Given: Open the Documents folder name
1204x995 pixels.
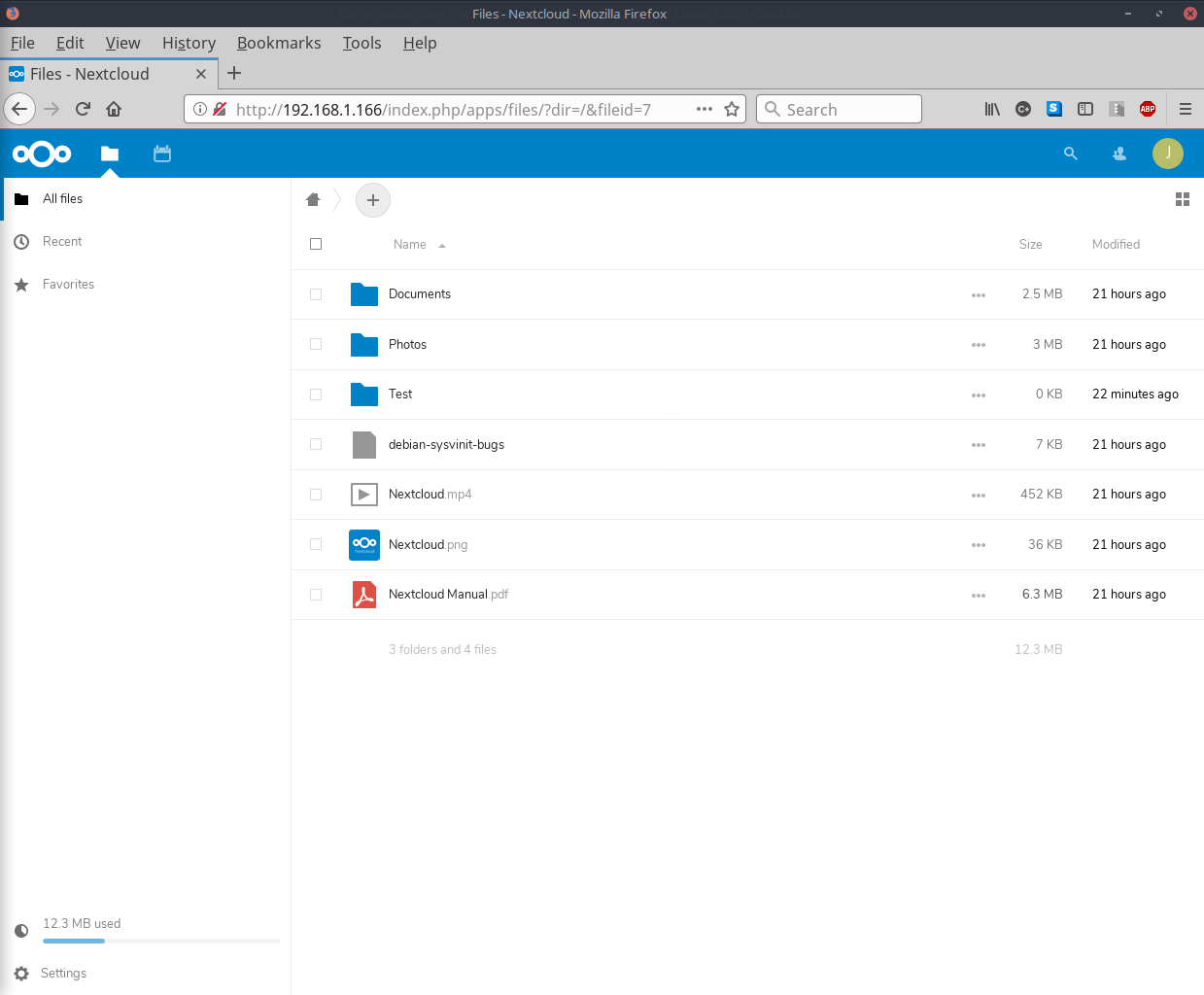Looking at the screenshot, I should tap(420, 294).
